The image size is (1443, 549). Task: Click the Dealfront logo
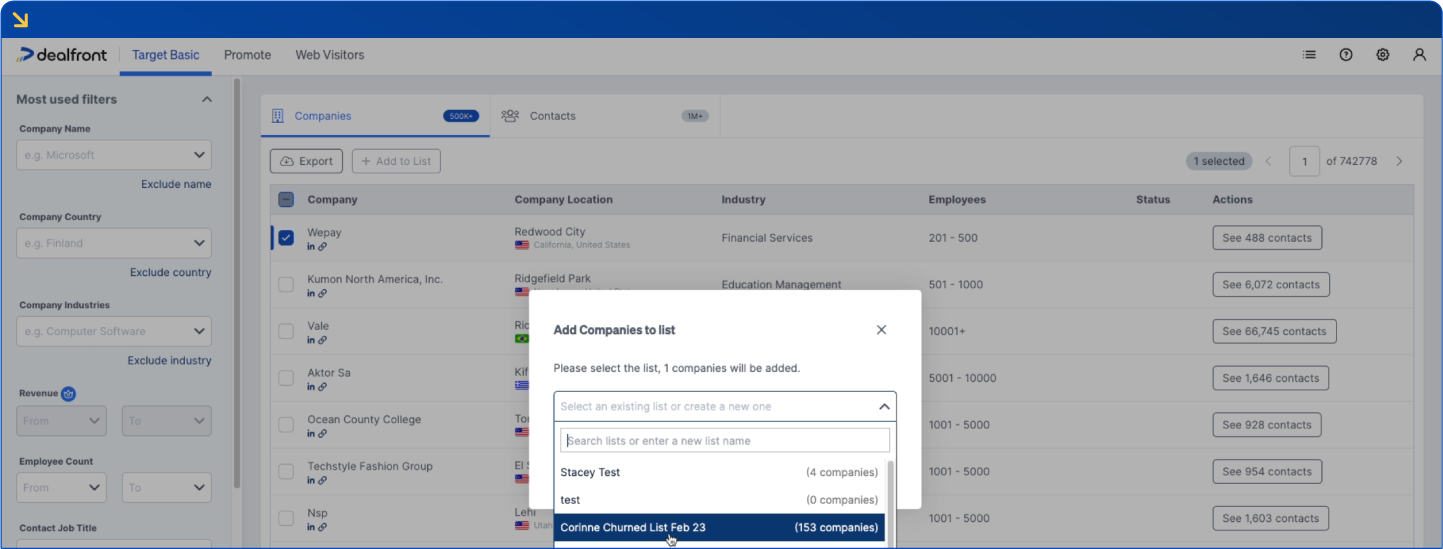click(x=61, y=55)
